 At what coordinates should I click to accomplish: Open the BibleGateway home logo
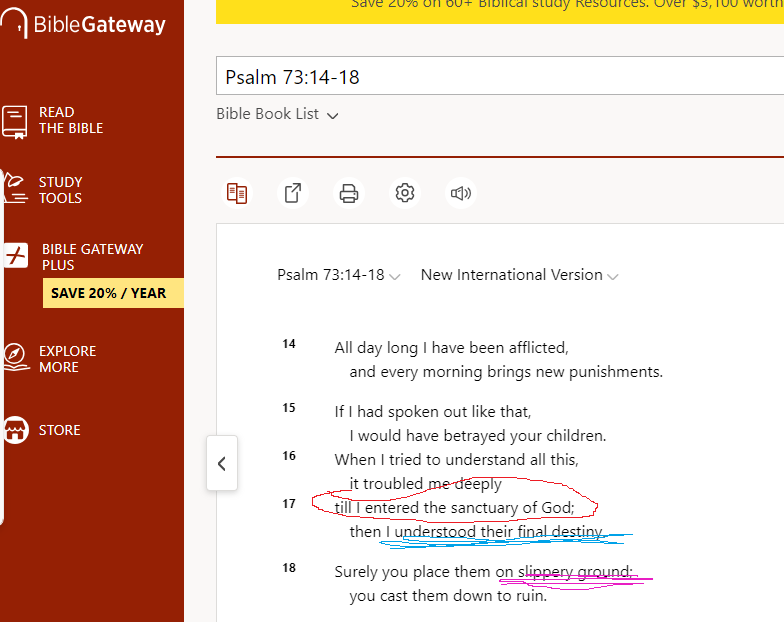pyautogui.click(x=82, y=24)
